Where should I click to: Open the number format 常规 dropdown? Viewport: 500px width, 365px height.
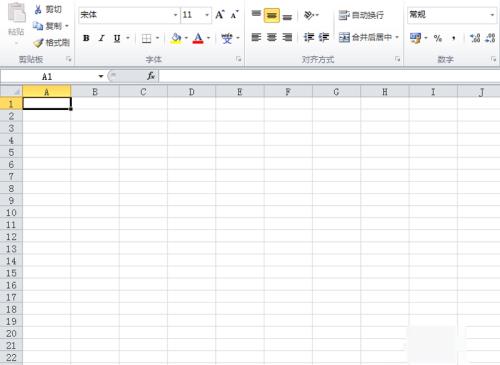click(x=492, y=15)
